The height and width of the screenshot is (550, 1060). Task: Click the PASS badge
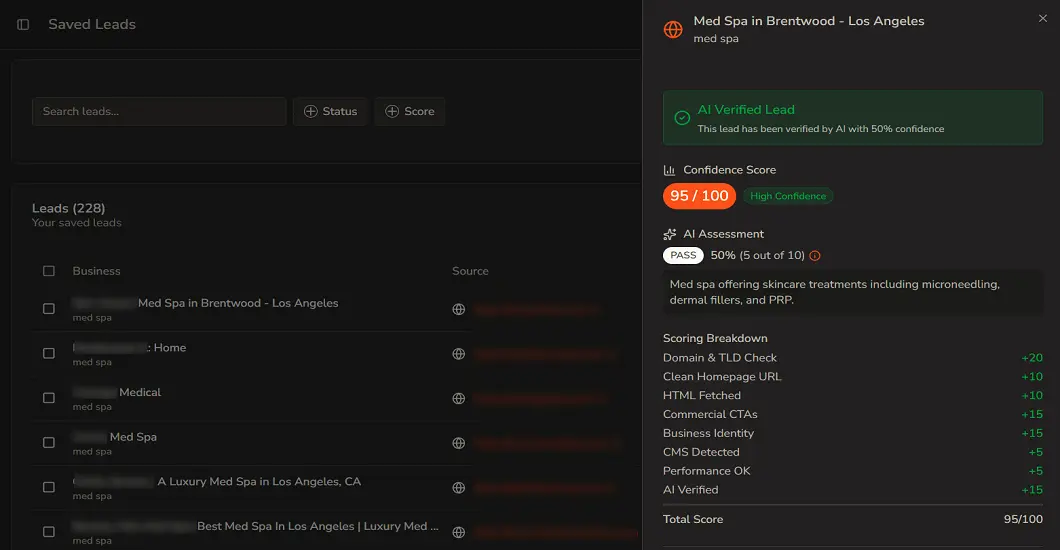point(683,255)
